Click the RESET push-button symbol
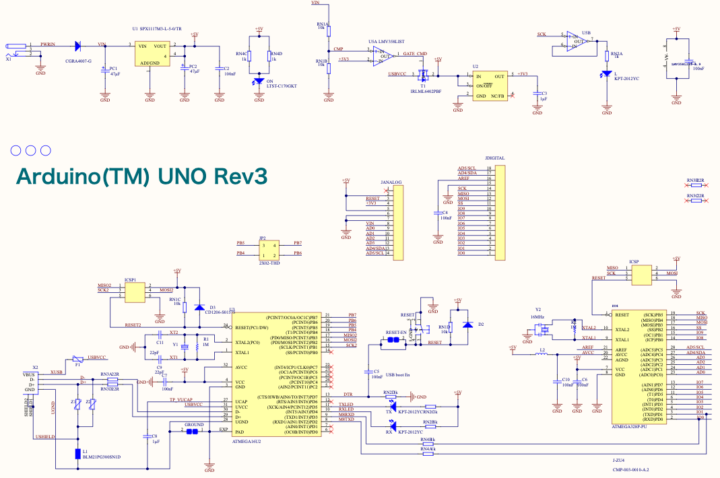The image size is (720, 478). pyautogui.click(x=399, y=339)
